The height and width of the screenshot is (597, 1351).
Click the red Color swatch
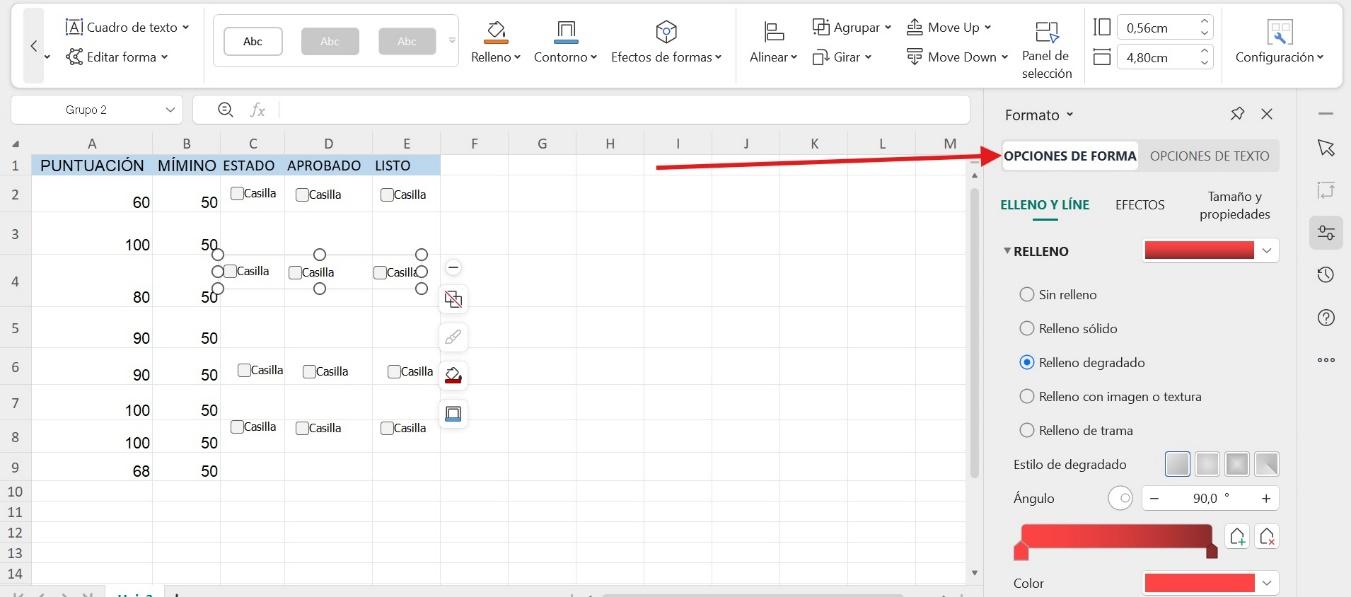[1199, 582]
